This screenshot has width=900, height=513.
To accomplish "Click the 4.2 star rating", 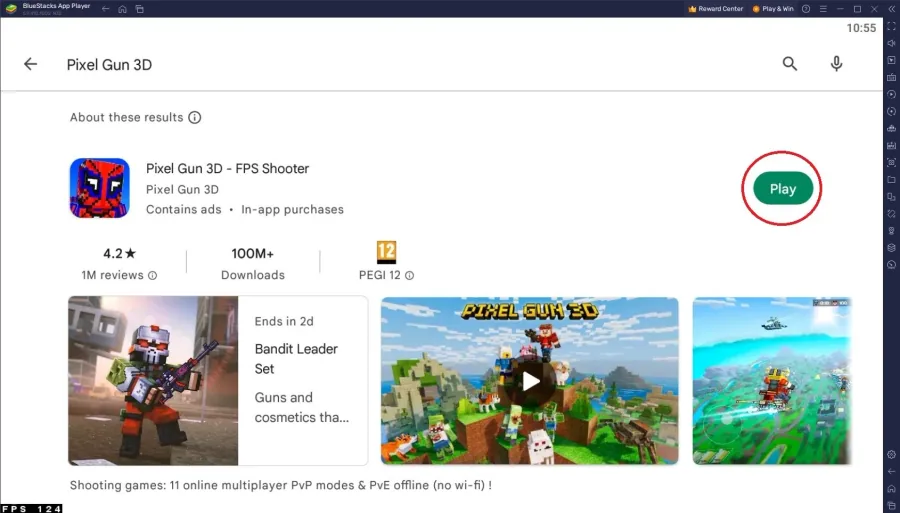I will pos(119,253).
